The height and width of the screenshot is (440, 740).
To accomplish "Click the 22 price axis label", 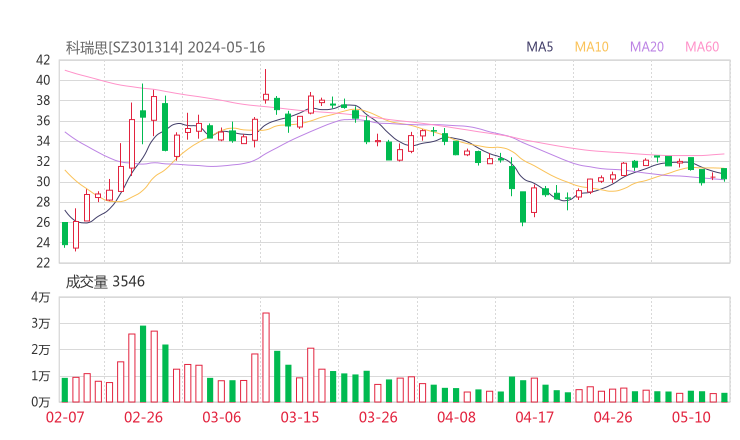I will coord(43,262).
